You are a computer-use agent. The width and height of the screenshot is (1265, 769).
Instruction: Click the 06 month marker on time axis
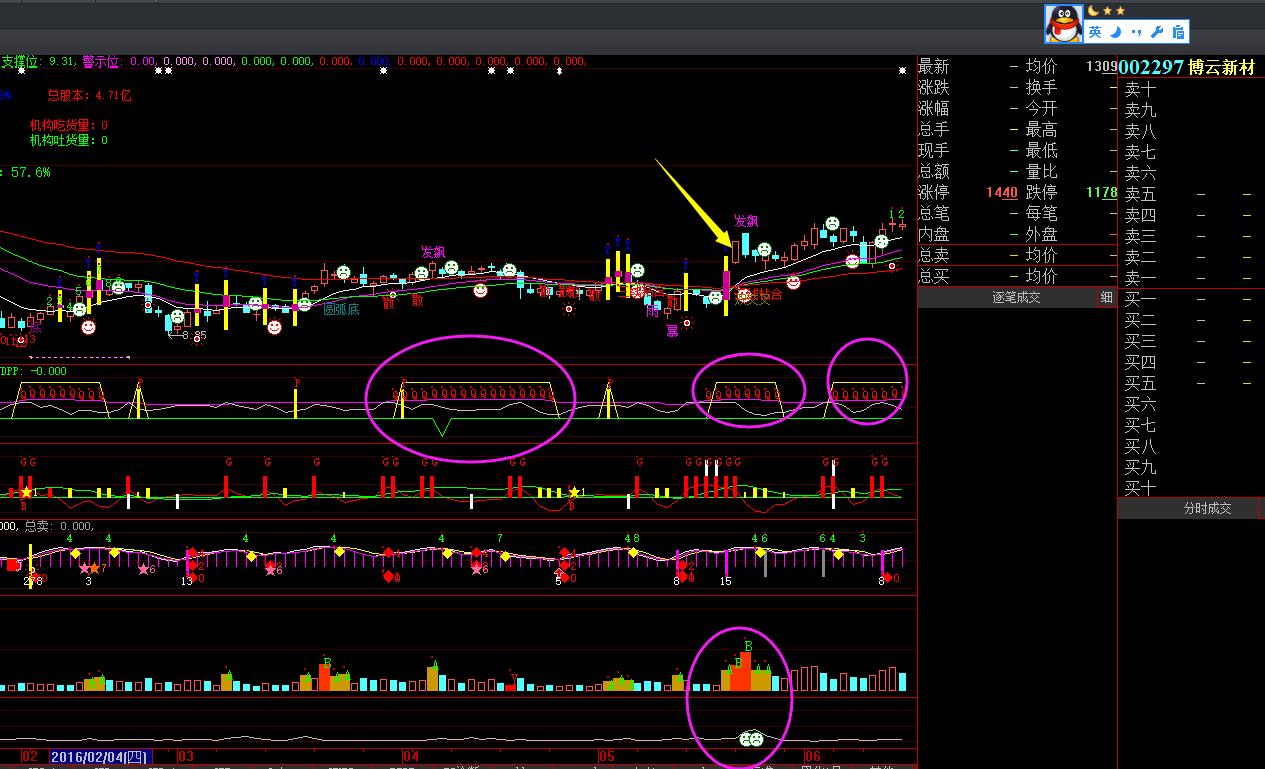coord(812,757)
